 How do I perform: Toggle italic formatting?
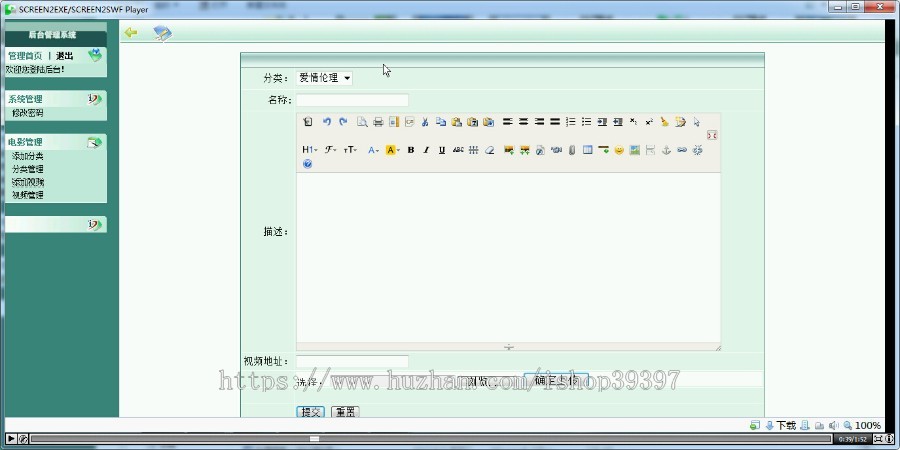(426, 150)
